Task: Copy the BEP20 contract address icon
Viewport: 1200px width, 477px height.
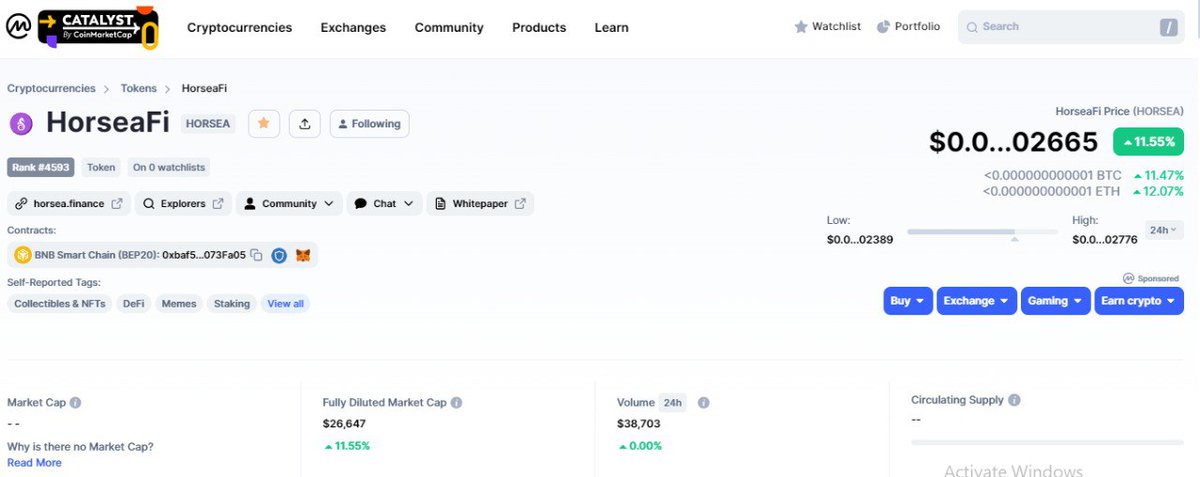Action: pos(257,255)
